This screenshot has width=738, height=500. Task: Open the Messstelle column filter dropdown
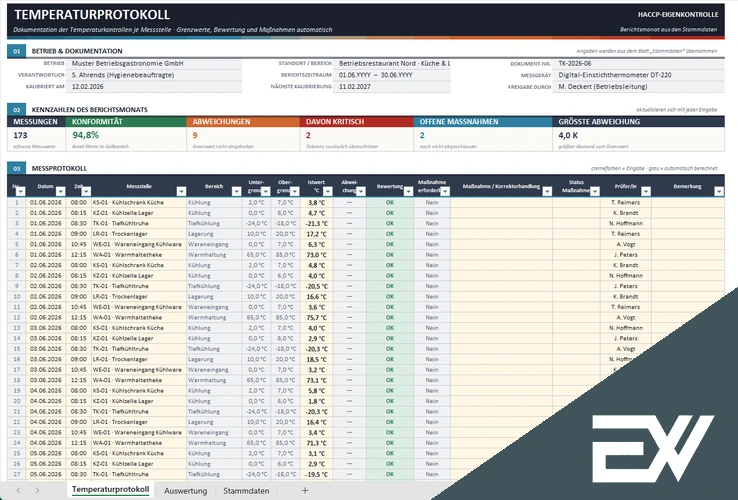click(181, 191)
